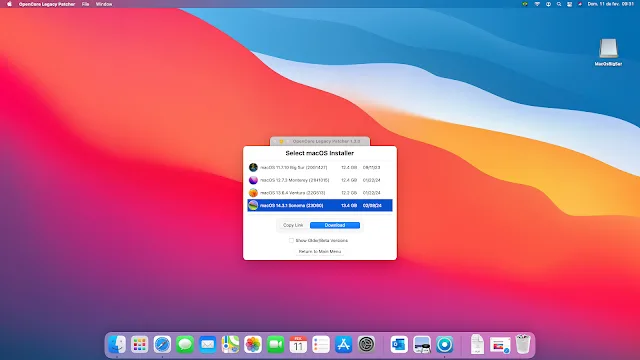This screenshot has width=640, height=360.
Task: Select the macOS 14.3.1 Sonoma installer row
Action: click(x=320, y=205)
